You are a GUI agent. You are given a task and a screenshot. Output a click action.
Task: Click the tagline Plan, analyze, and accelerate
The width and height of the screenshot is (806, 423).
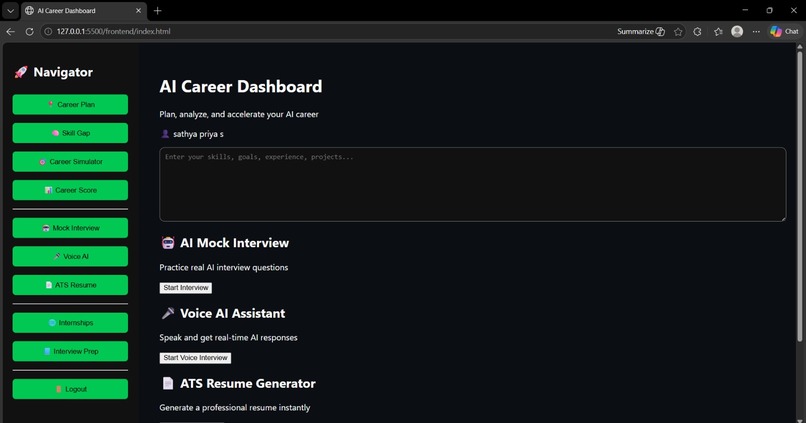(x=239, y=114)
